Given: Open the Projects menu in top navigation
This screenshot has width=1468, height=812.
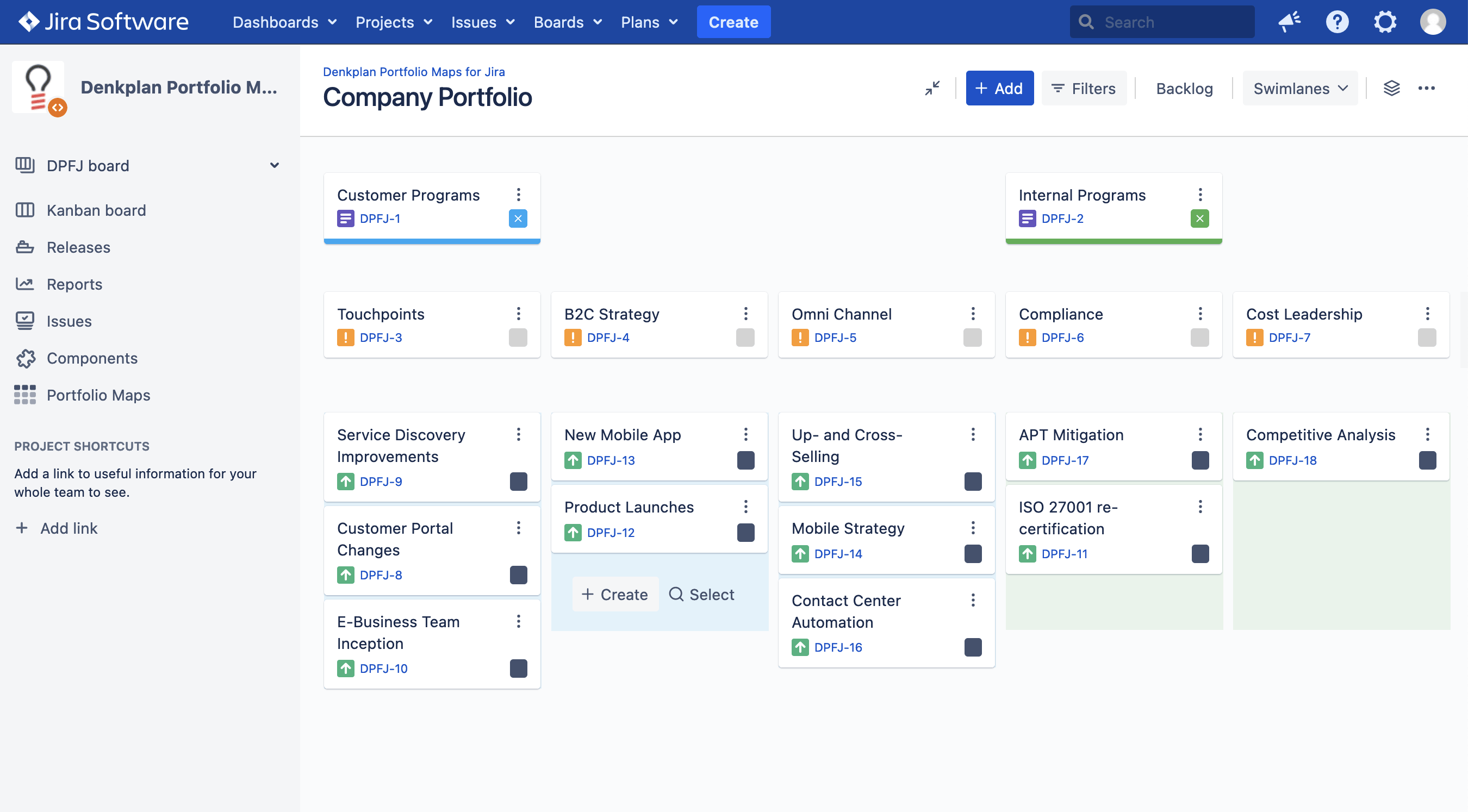Looking at the screenshot, I should pos(391,22).
